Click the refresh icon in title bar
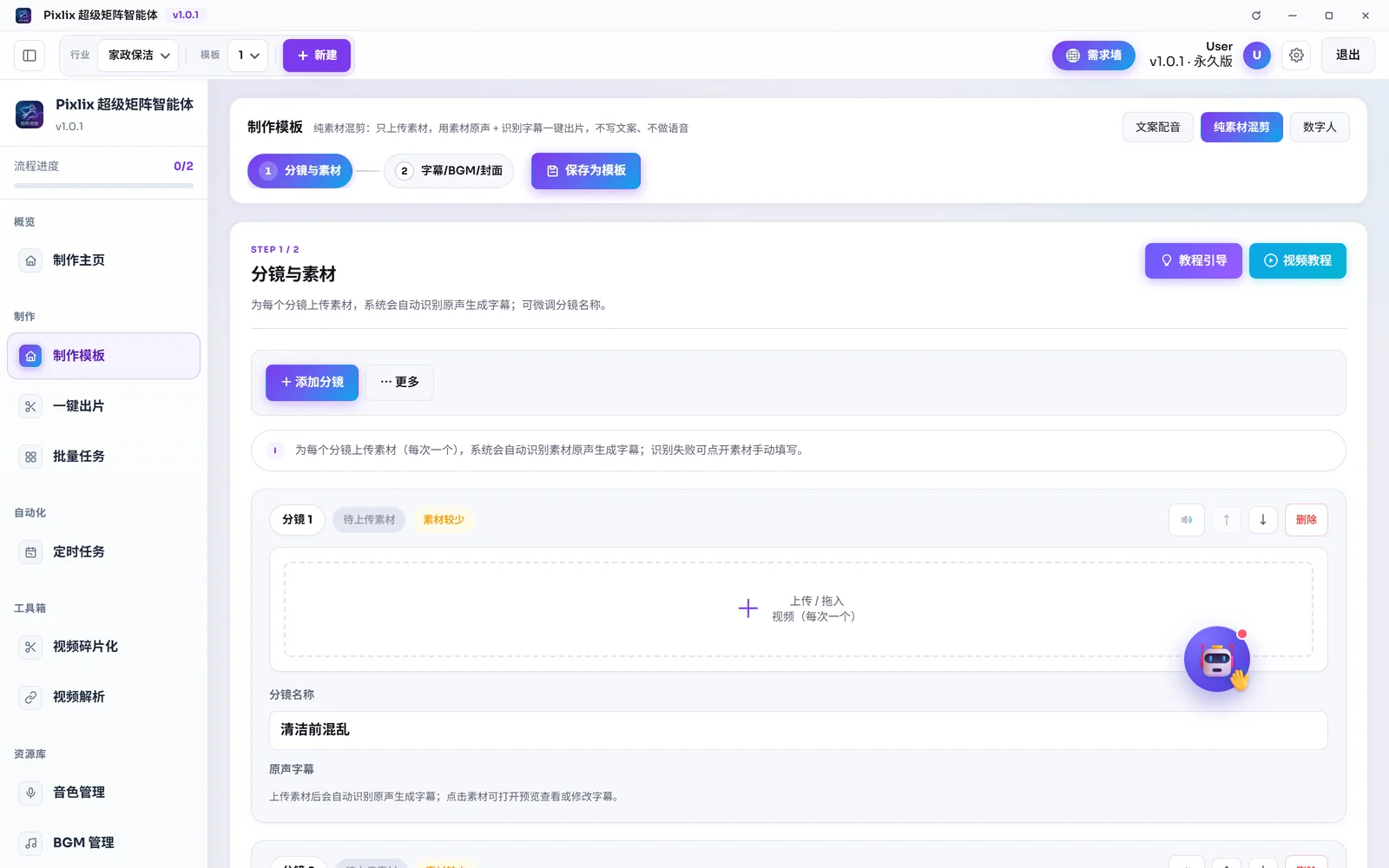 (x=1255, y=16)
